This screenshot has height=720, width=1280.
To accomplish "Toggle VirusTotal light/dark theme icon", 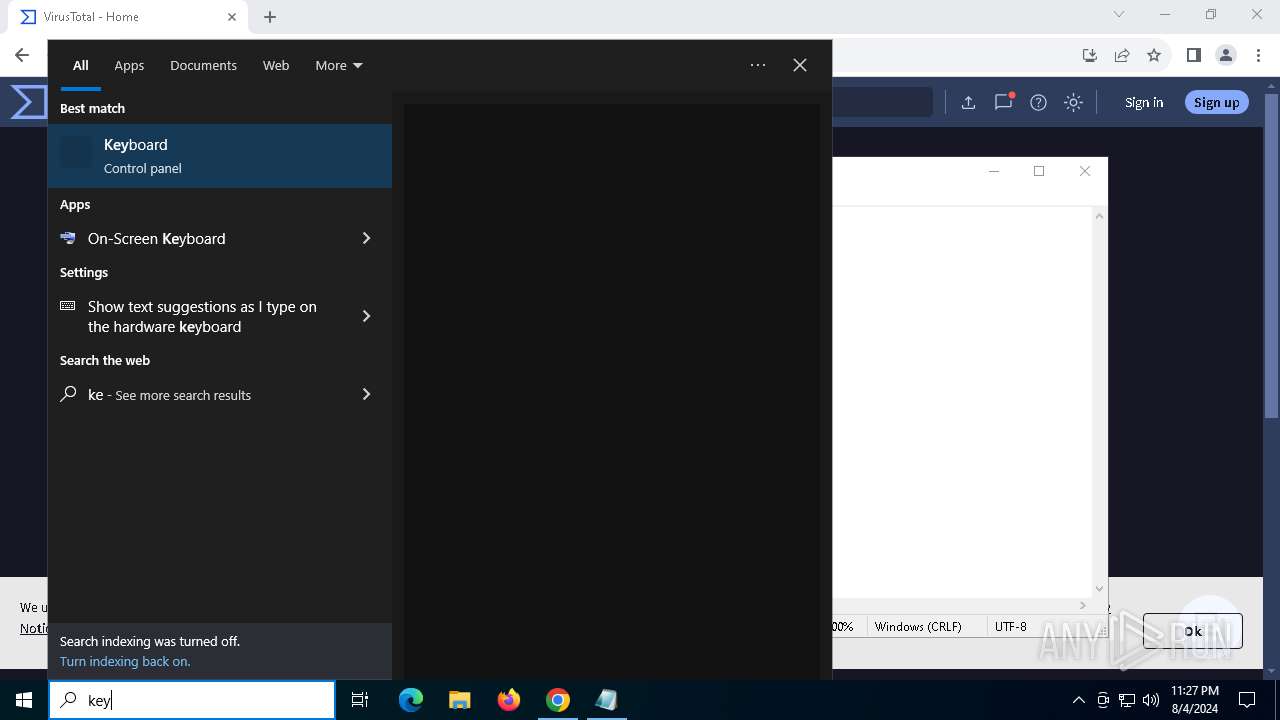I will (1073, 102).
